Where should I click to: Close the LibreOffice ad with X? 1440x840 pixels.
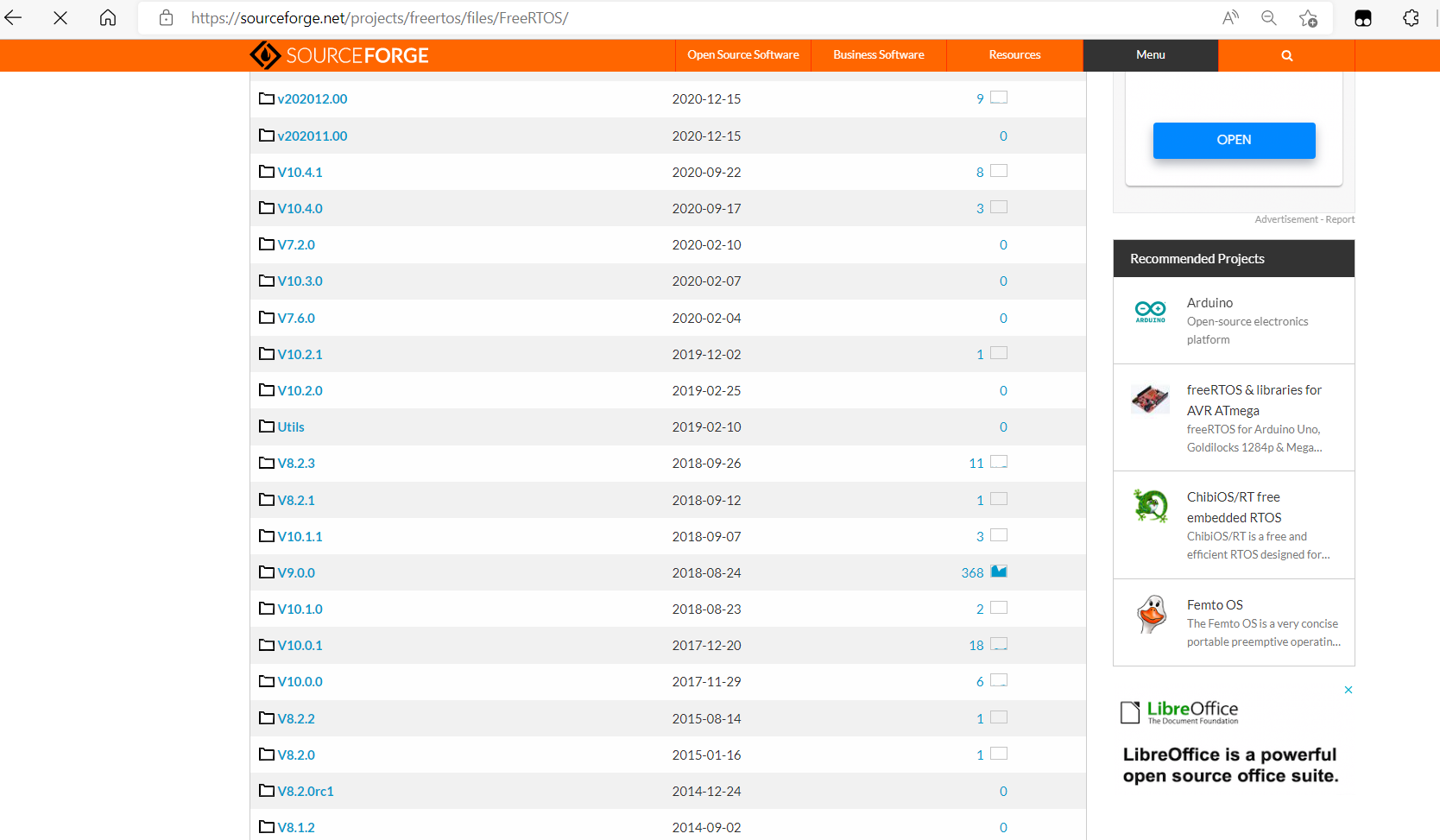tap(1348, 690)
